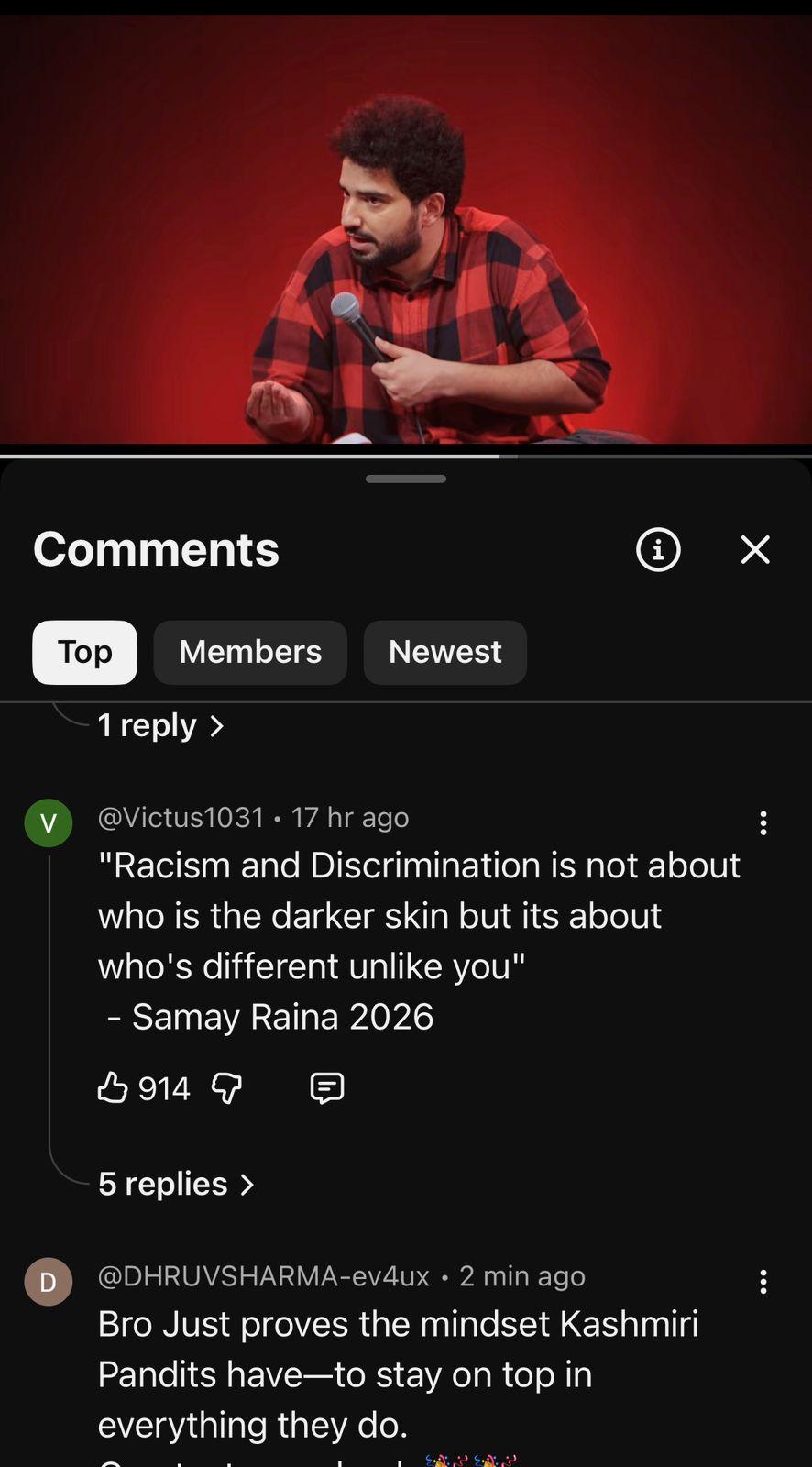812x1467 pixels.
Task: Switch to Members comments filter
Action: coord(250,652)
